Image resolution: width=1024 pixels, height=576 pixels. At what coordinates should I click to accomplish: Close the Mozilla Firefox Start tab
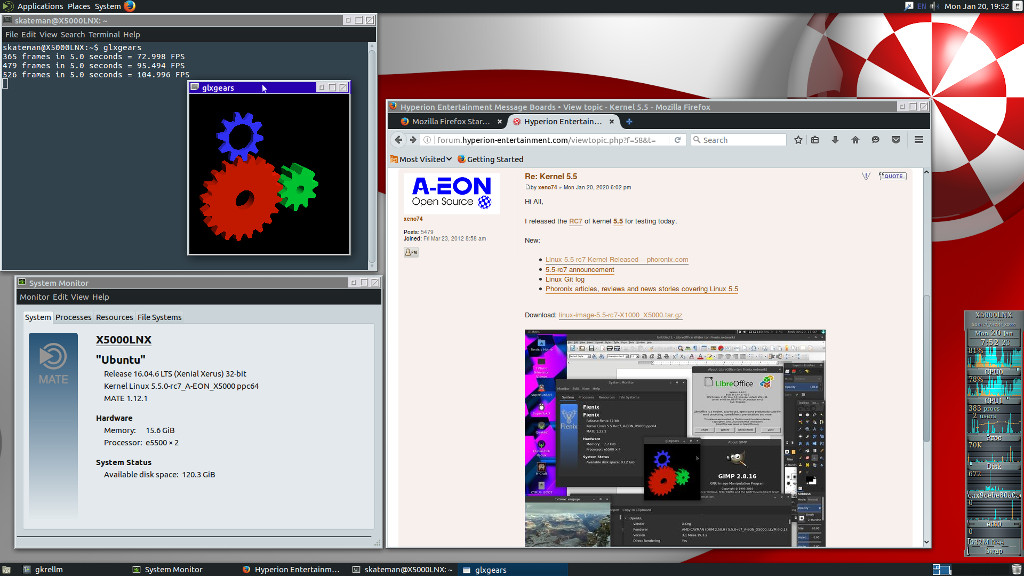pyautogui.click(x=500, y=121)
